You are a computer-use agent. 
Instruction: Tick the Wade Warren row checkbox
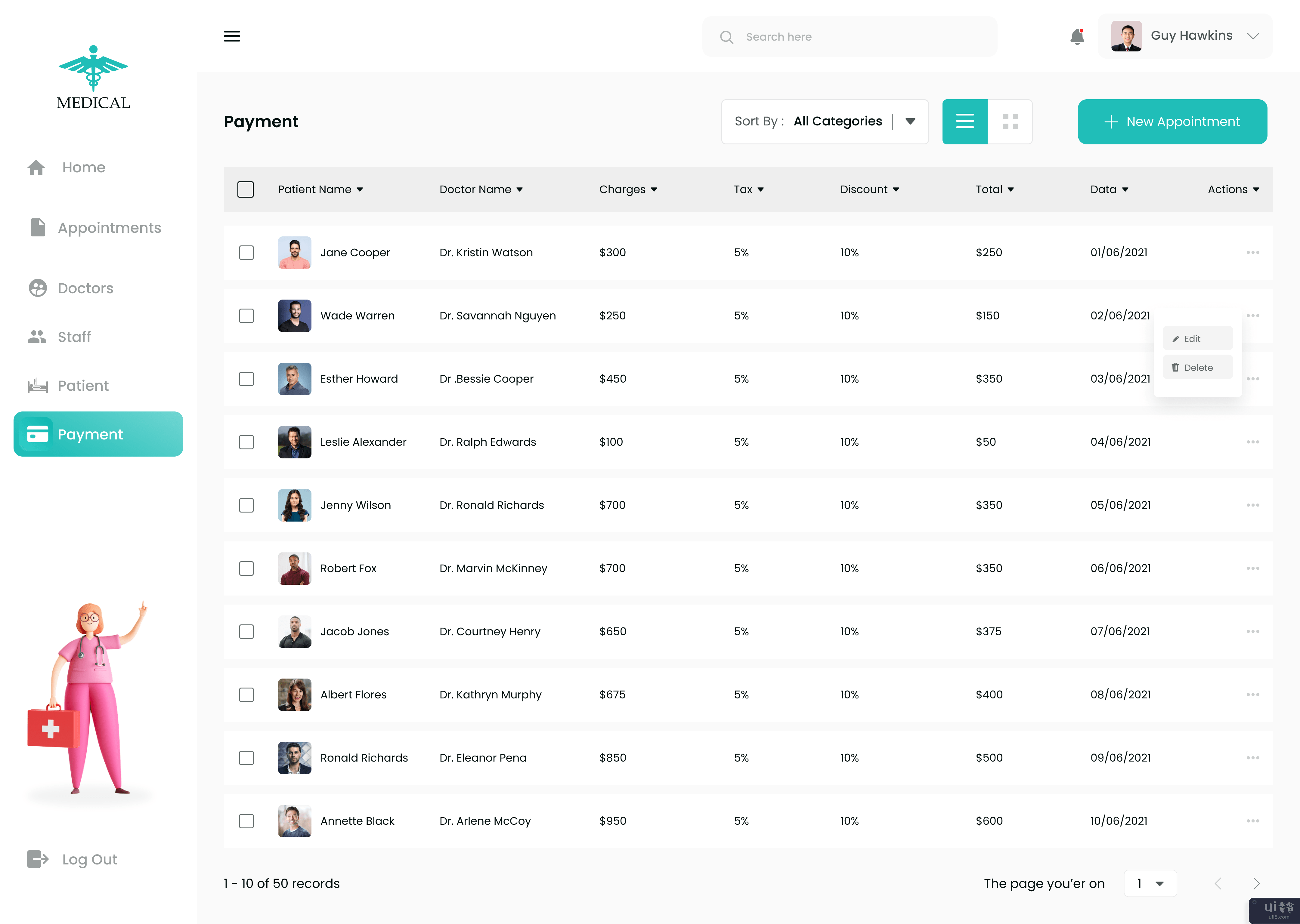tap(246, 316)
